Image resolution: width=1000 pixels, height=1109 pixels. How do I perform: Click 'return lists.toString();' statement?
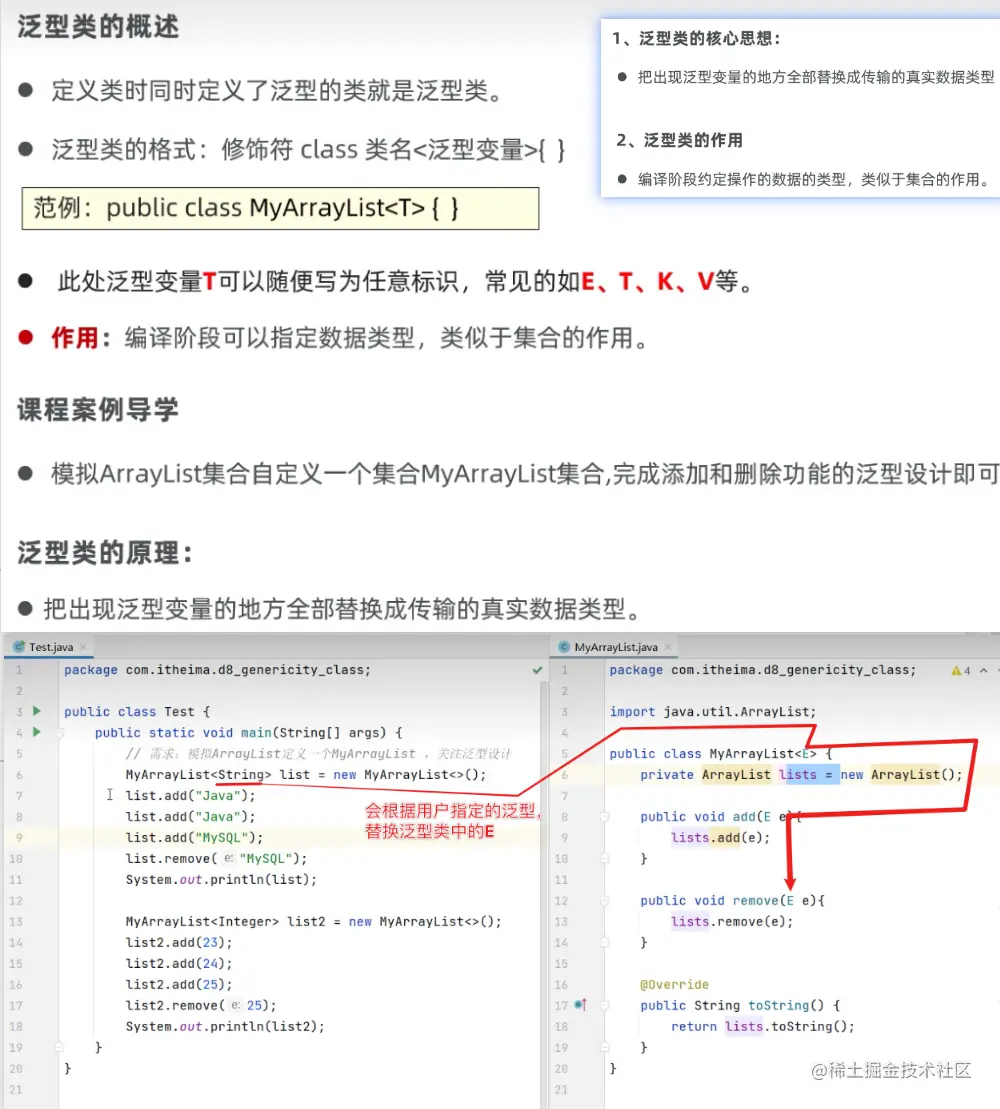762,1026
